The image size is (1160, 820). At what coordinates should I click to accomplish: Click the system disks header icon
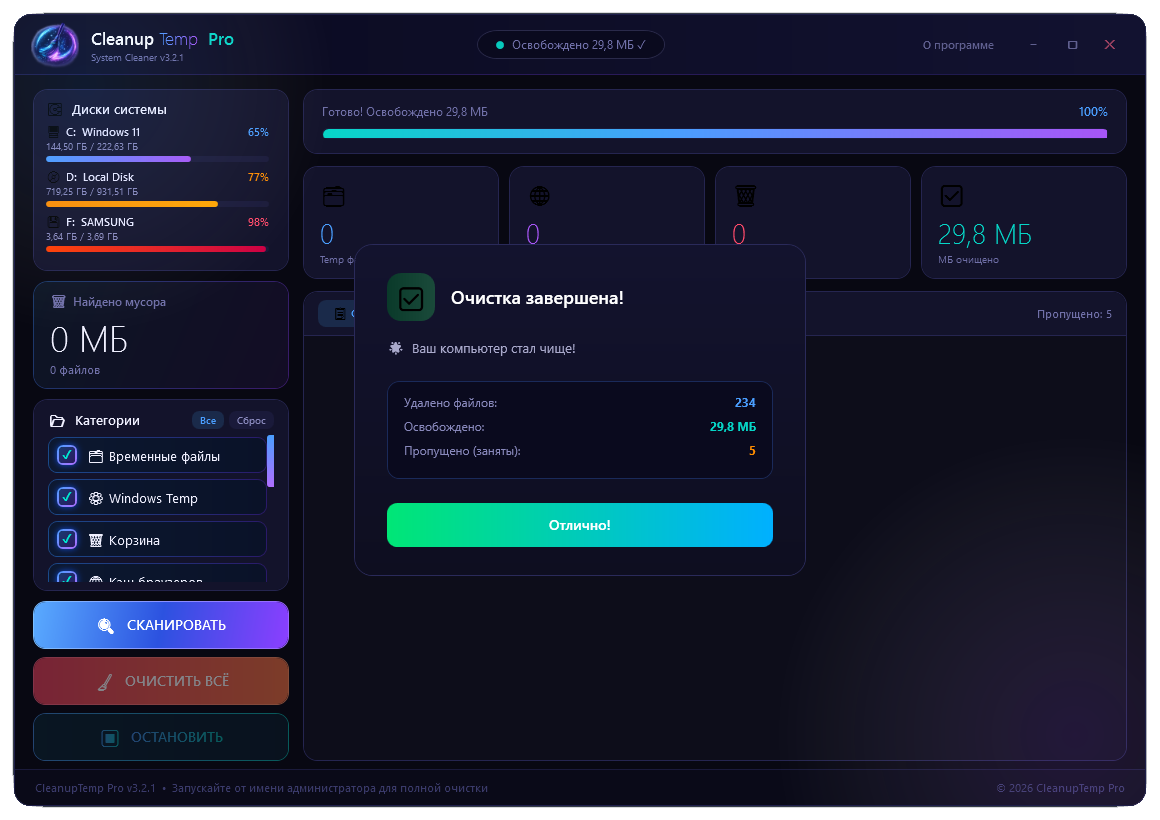click(x=55, y=110)
